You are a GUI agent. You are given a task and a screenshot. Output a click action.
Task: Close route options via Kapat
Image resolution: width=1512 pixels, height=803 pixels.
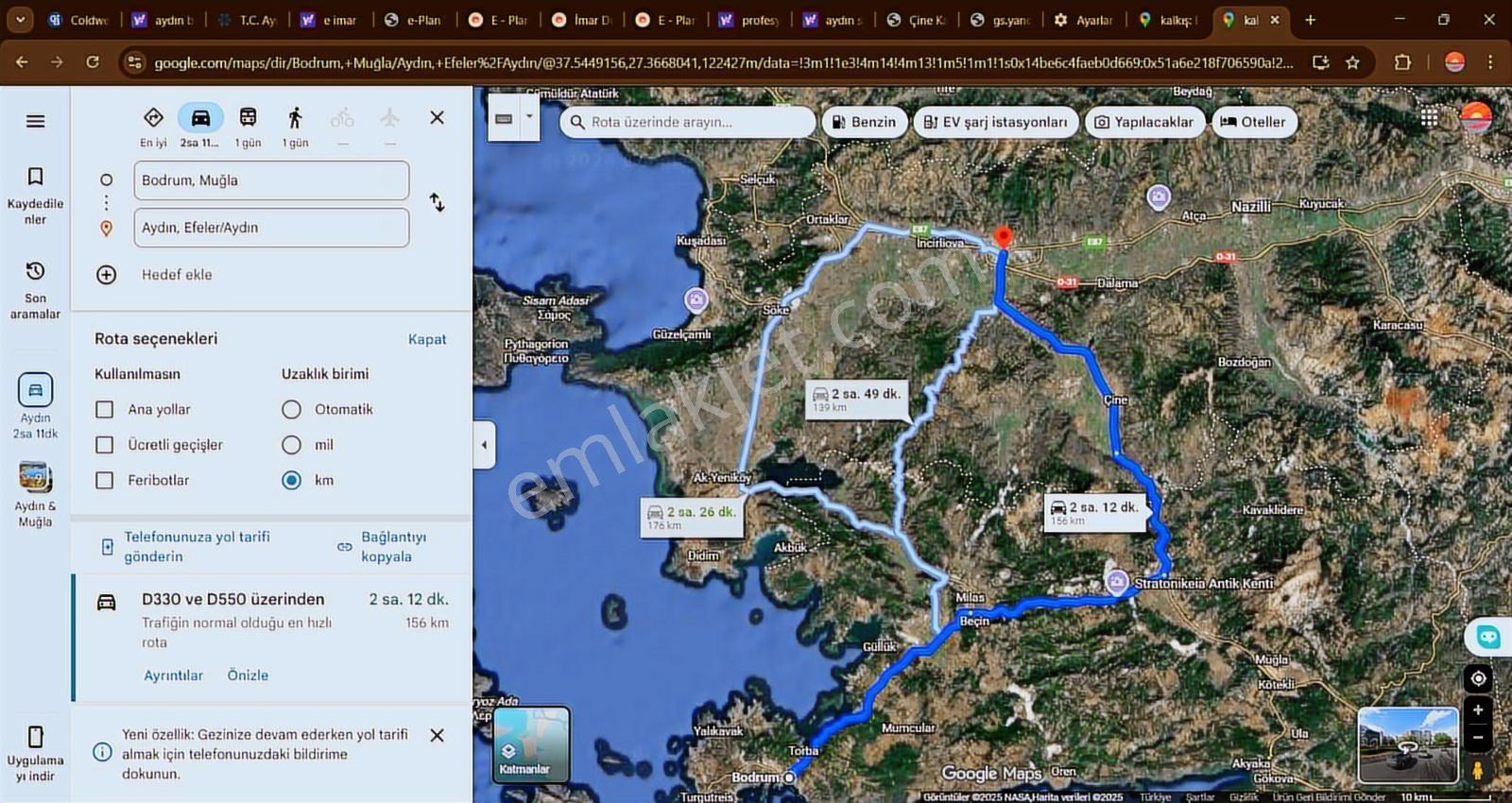coord(427,339)
